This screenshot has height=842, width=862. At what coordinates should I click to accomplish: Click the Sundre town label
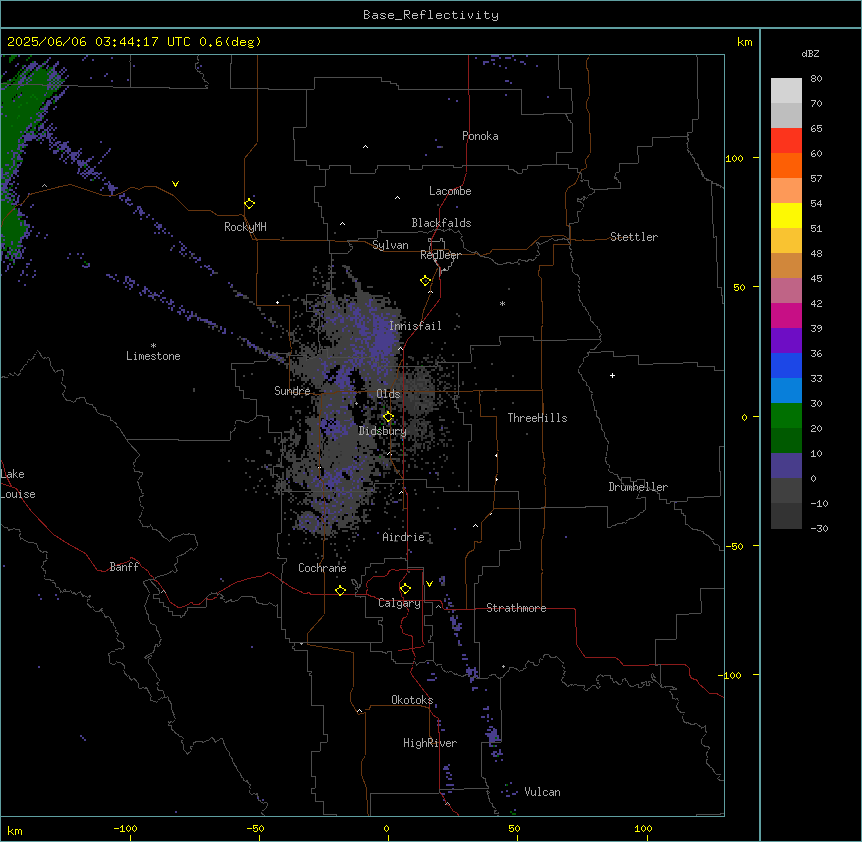click(x=292, y=391)
